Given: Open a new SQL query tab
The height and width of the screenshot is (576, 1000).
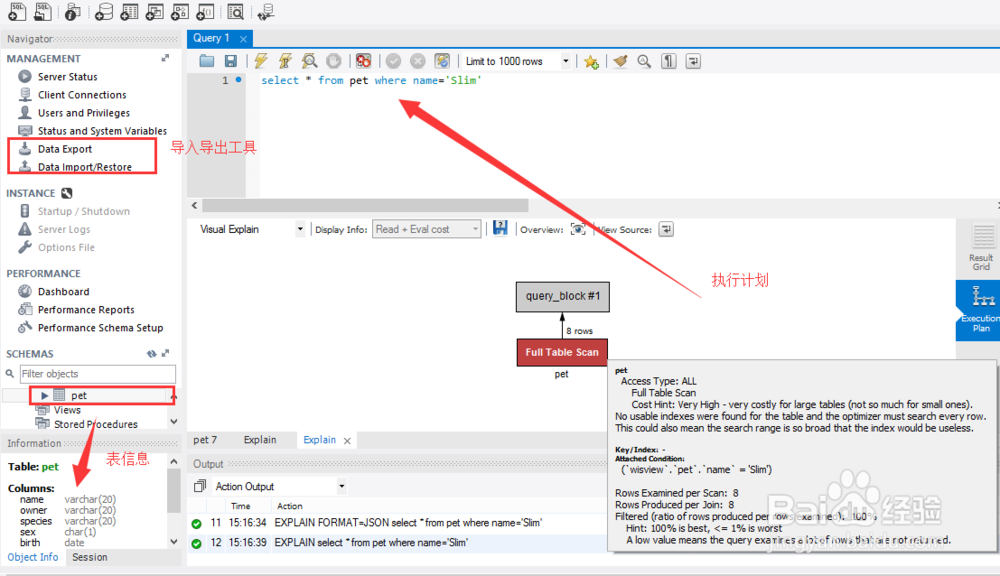Looking at the screenshot, I should pos(16,11).
